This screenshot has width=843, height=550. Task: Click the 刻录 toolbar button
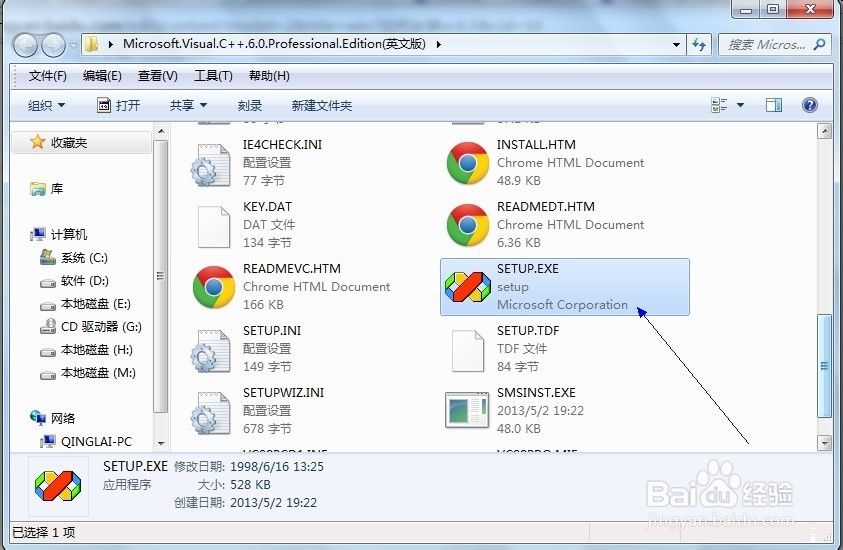coord(249,105)
